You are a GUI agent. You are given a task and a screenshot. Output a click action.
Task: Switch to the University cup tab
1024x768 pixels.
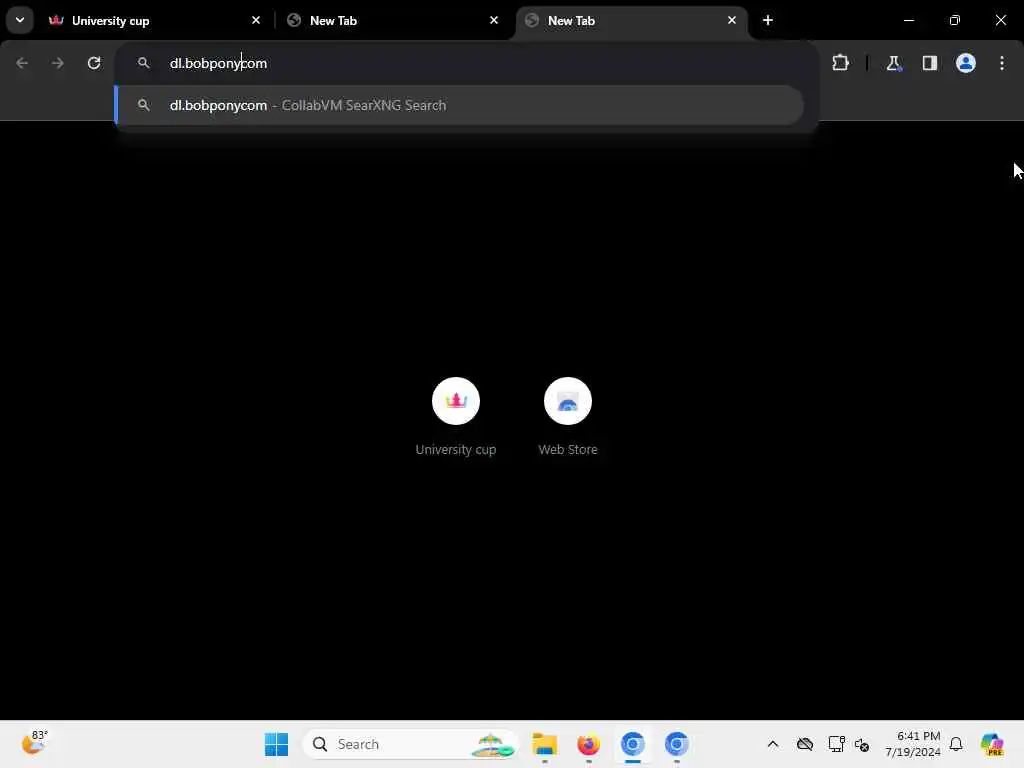(x=154, y=20)
